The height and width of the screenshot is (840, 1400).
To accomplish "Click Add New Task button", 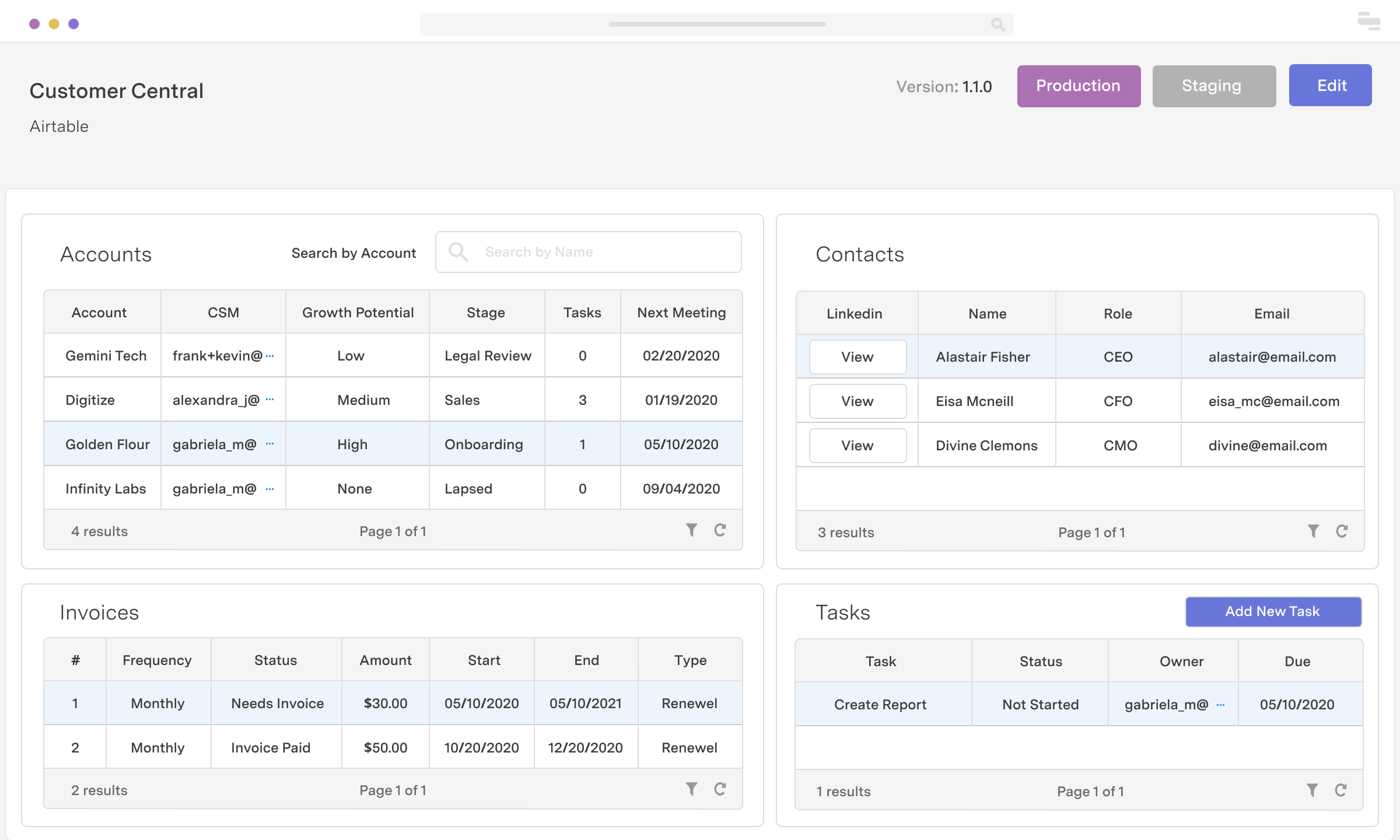I will coord(1273,611).
